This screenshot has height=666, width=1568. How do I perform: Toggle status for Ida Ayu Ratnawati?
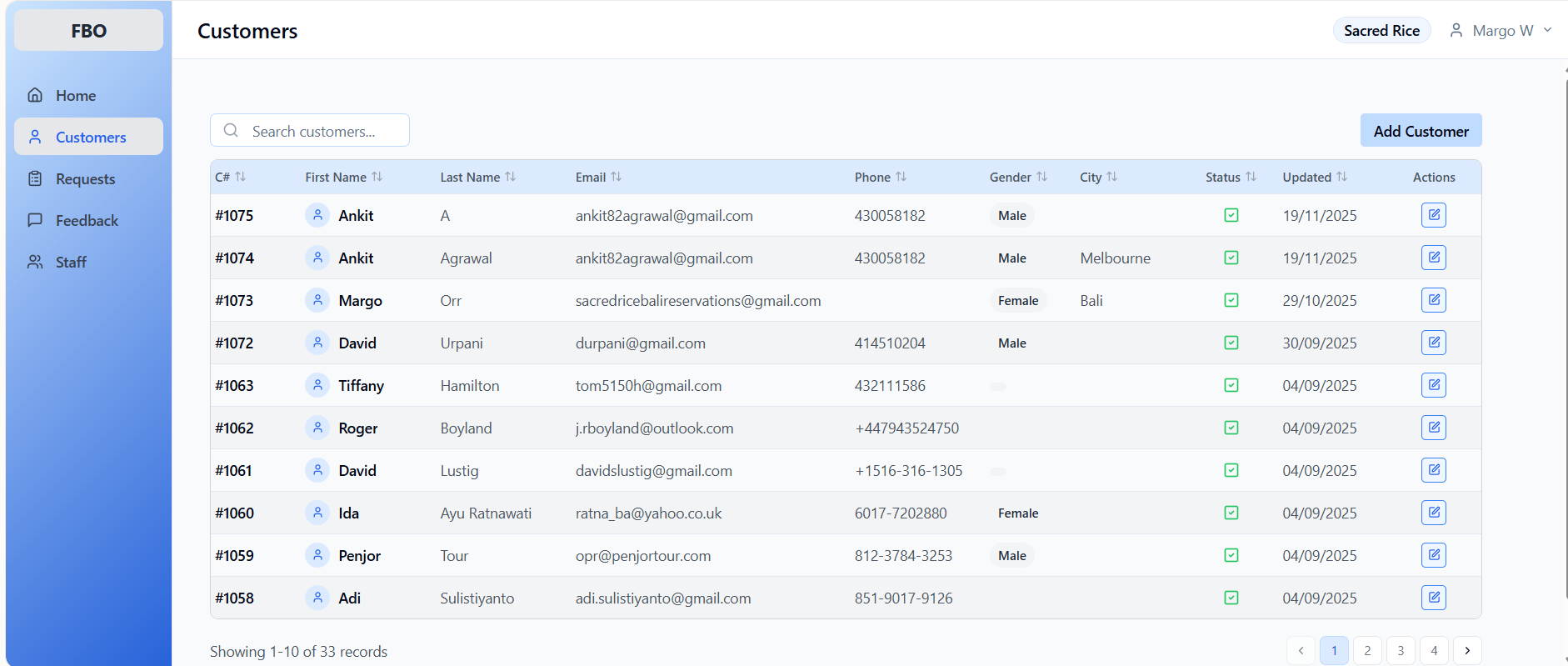[1231, 513]
